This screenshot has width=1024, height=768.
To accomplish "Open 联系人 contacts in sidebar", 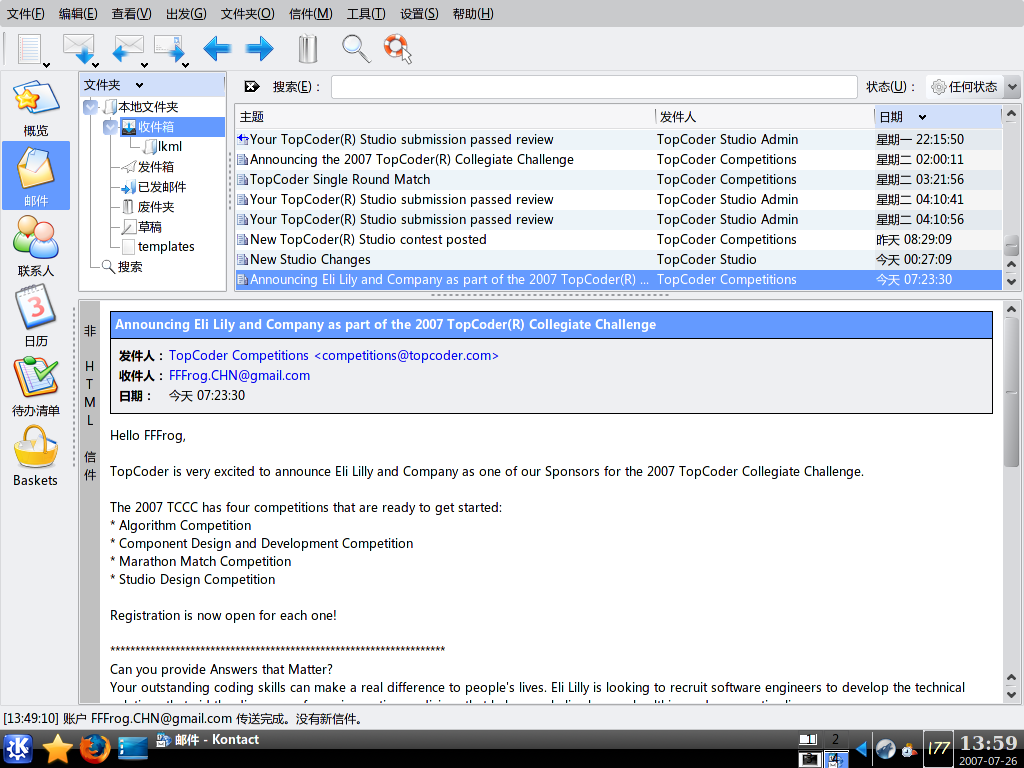I will click(x=36, y=247).
